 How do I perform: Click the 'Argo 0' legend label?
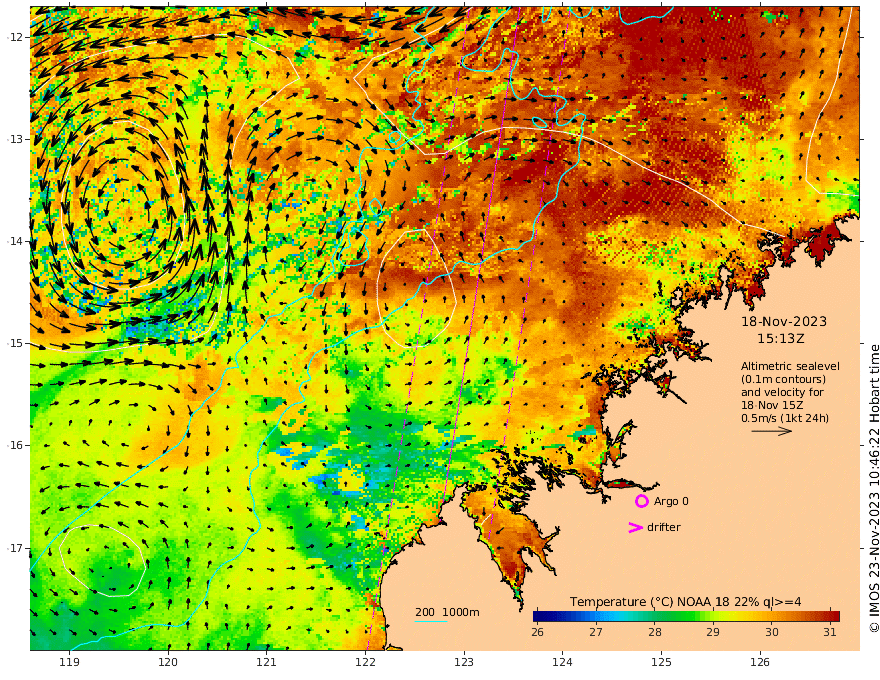coord(671,501)
